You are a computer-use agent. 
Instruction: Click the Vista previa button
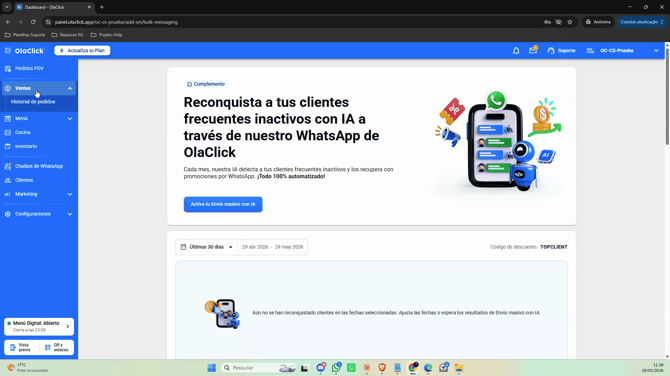(x=21, y=347)
